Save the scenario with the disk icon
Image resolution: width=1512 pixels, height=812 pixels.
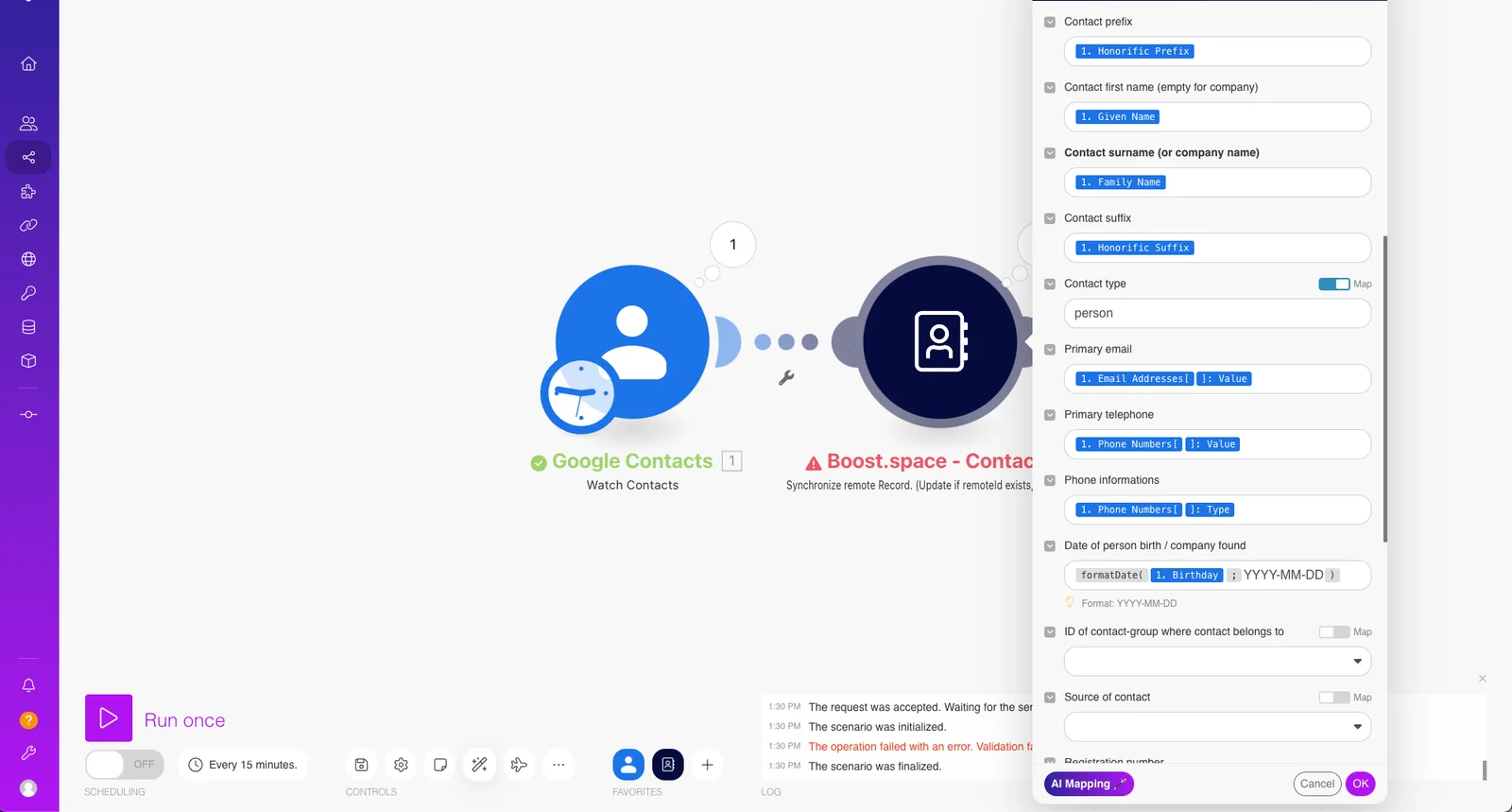361,765
